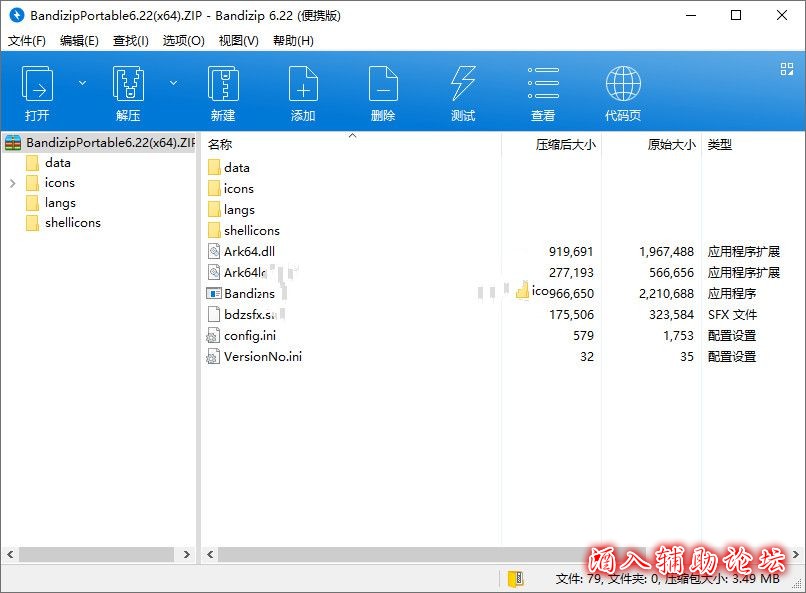Click Bandizip title bar app icon
Image resolution: width=806 pixels, height=593 pixels.
17,15
